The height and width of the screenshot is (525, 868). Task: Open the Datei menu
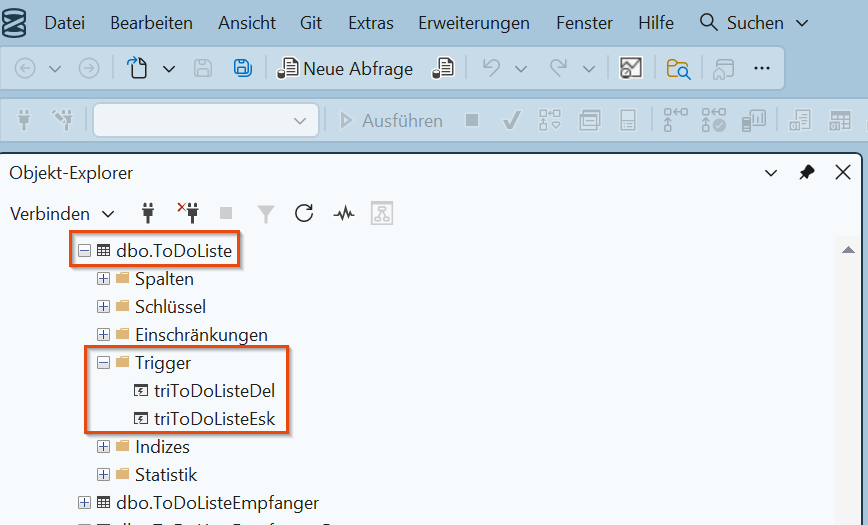[x=65, y=23]
